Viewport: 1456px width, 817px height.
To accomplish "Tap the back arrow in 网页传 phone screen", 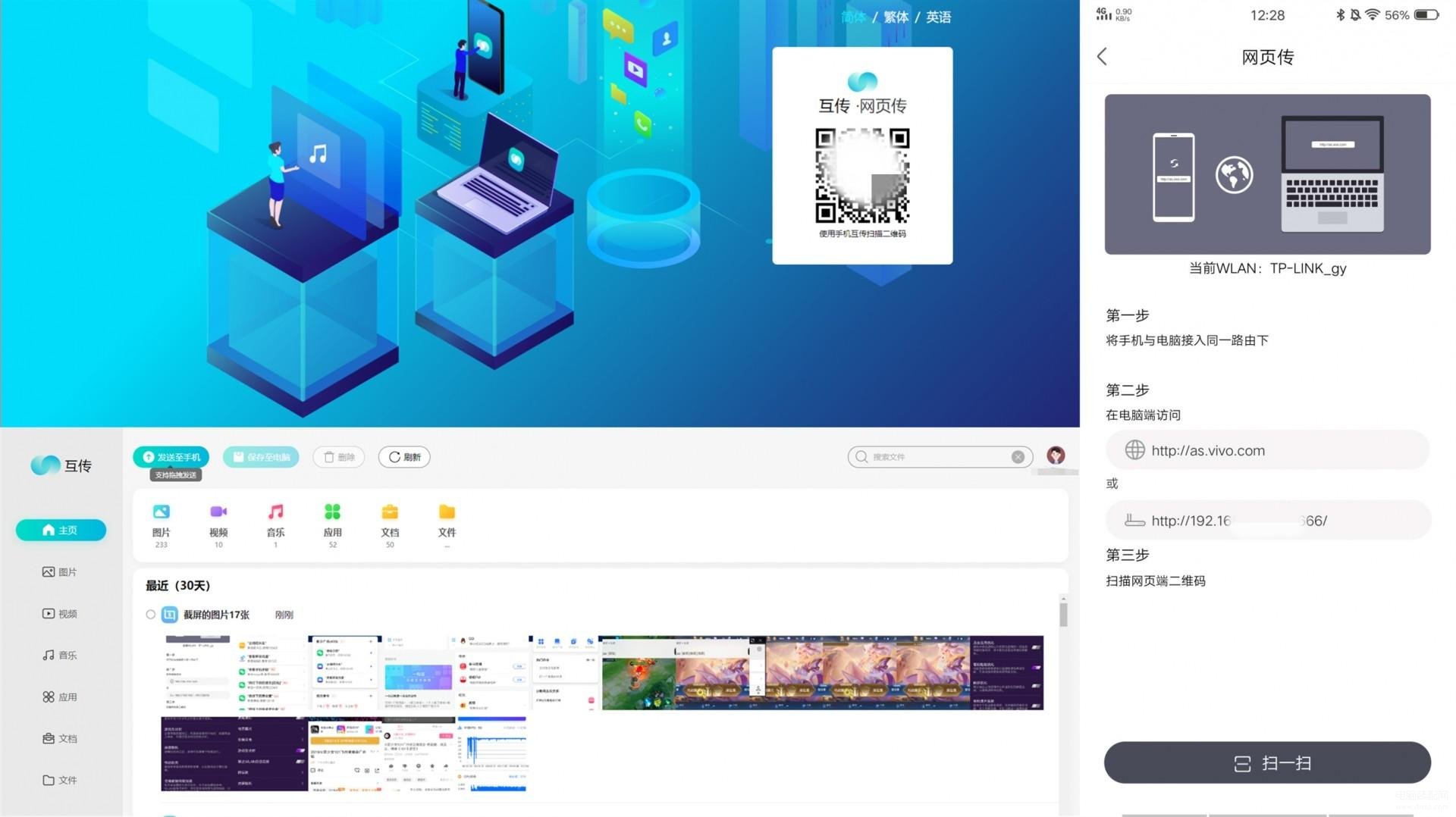I will [x=1103, y=56].
